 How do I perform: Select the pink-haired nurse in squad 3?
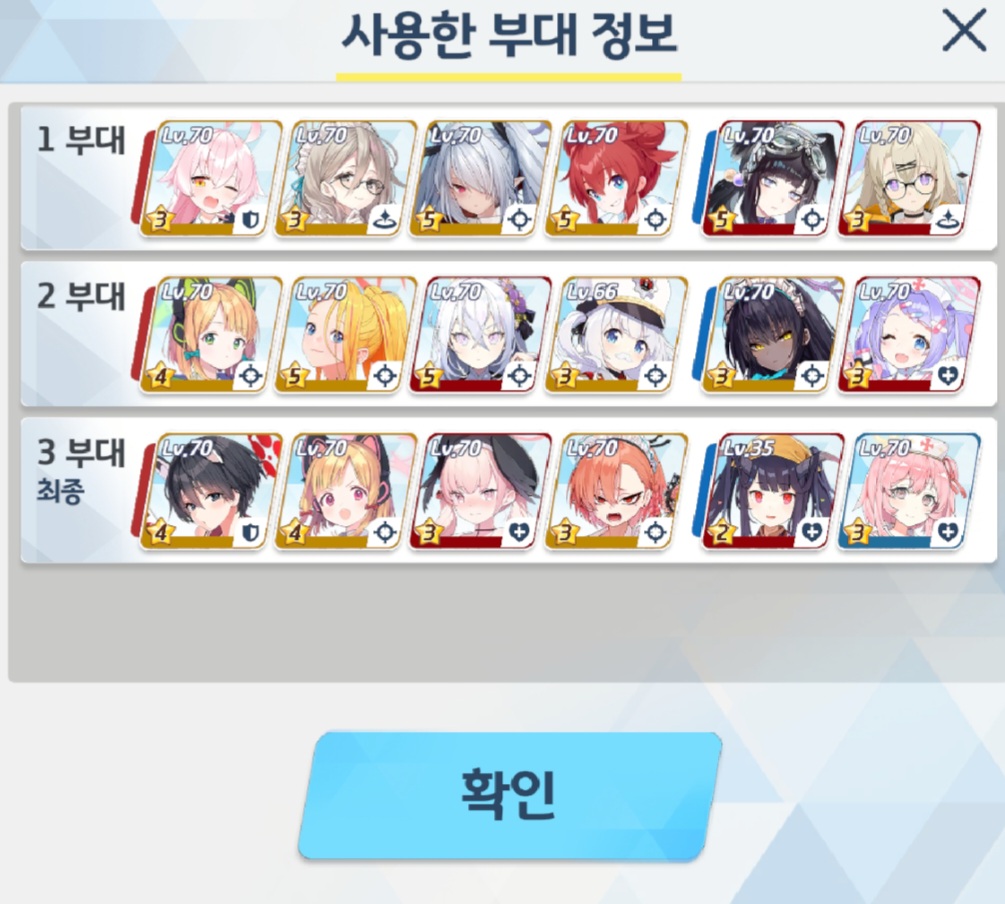(909, 490)
